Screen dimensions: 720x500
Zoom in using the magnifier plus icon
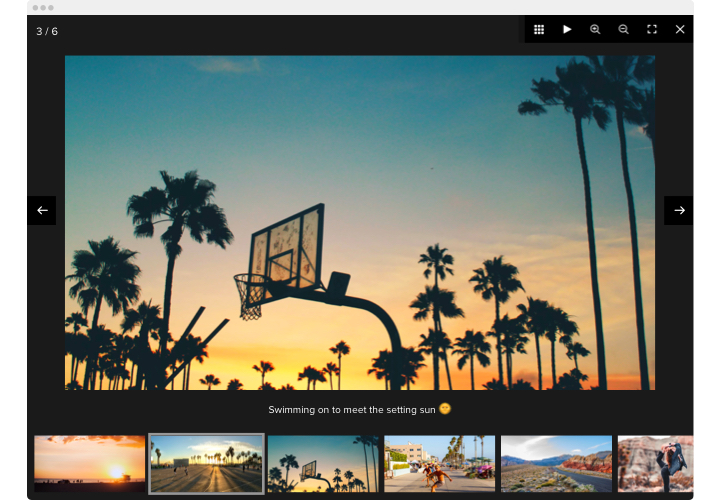point(595,30)
